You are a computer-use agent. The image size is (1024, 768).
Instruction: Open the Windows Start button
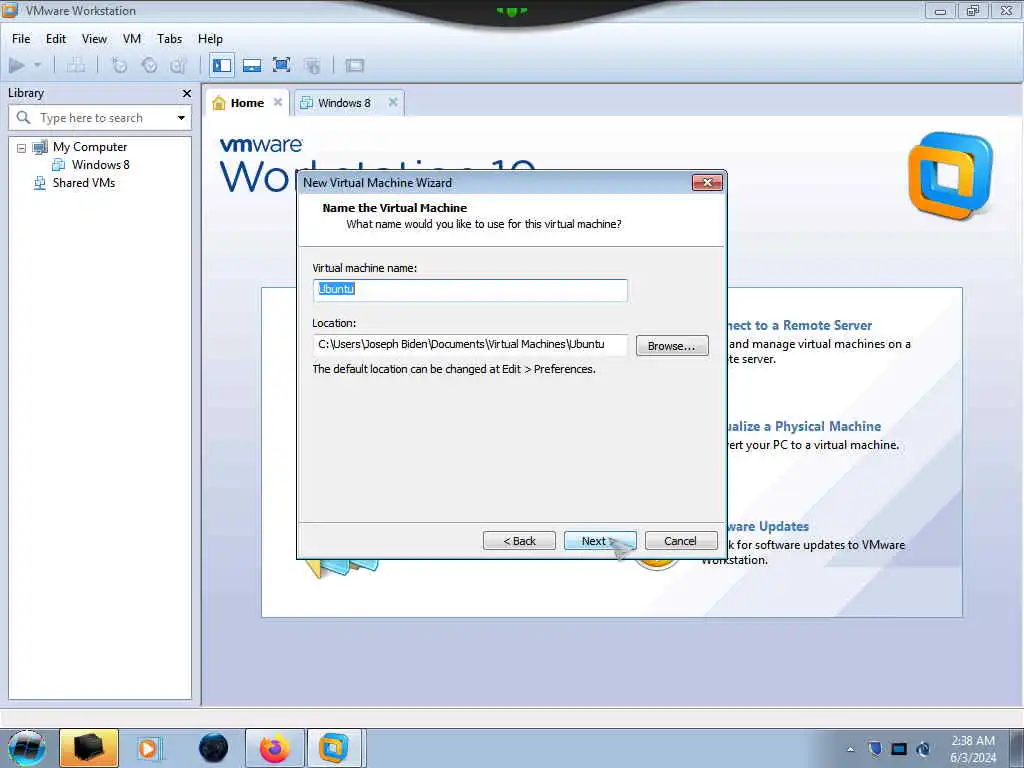(26, 748)
